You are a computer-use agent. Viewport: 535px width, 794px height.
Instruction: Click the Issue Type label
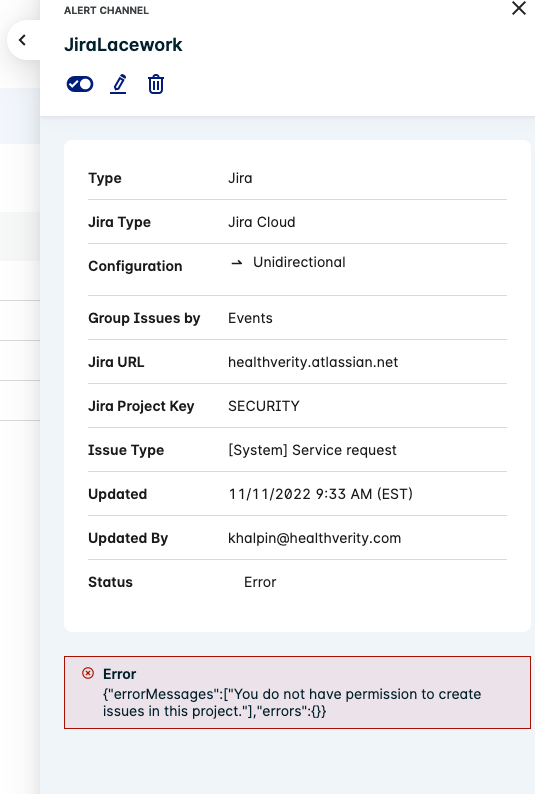click(126, 450)
